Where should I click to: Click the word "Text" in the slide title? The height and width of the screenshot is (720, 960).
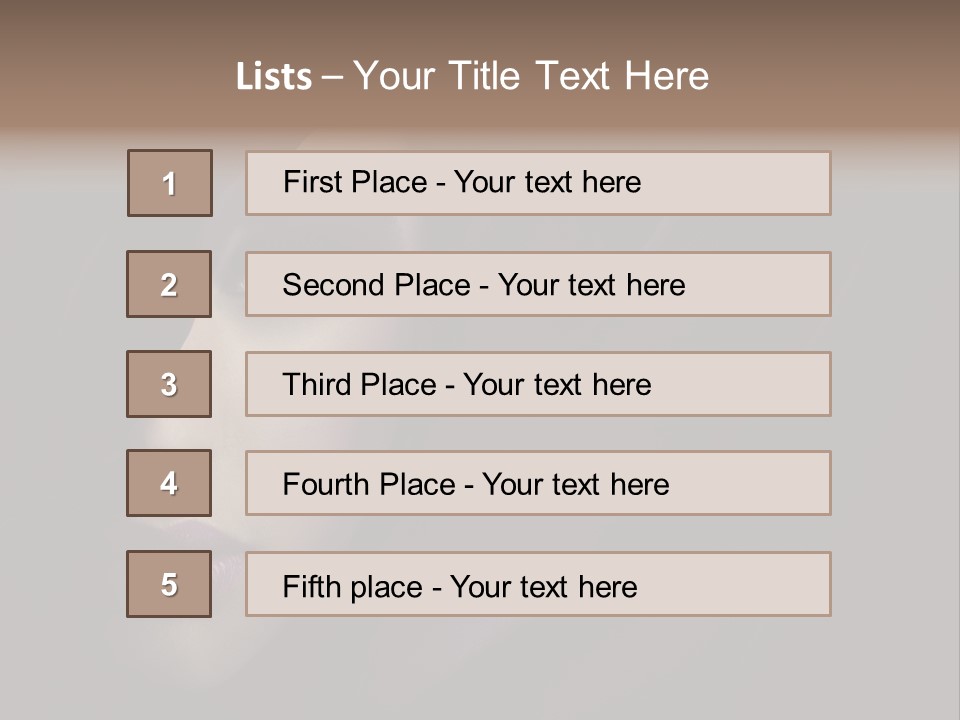point(573,76)
